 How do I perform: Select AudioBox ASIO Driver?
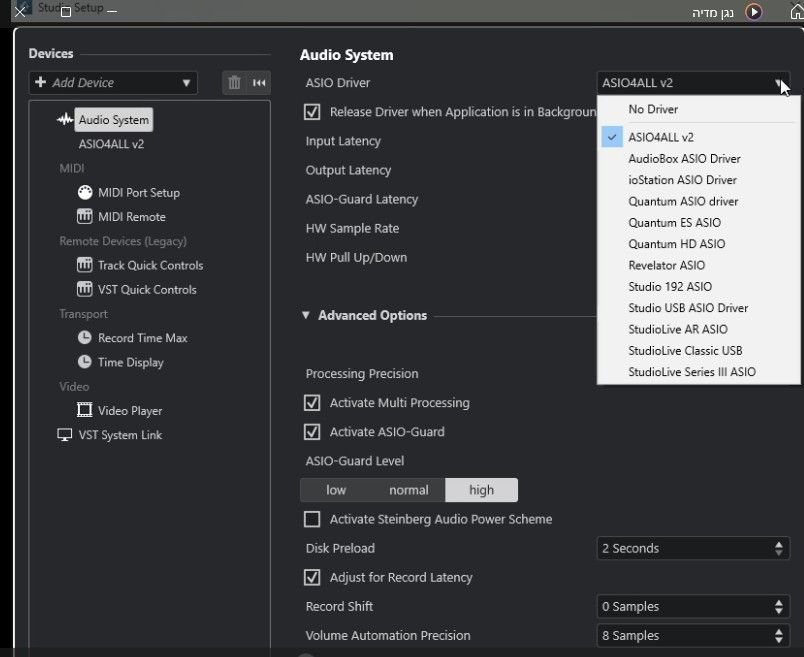click(x=699, y=158)
